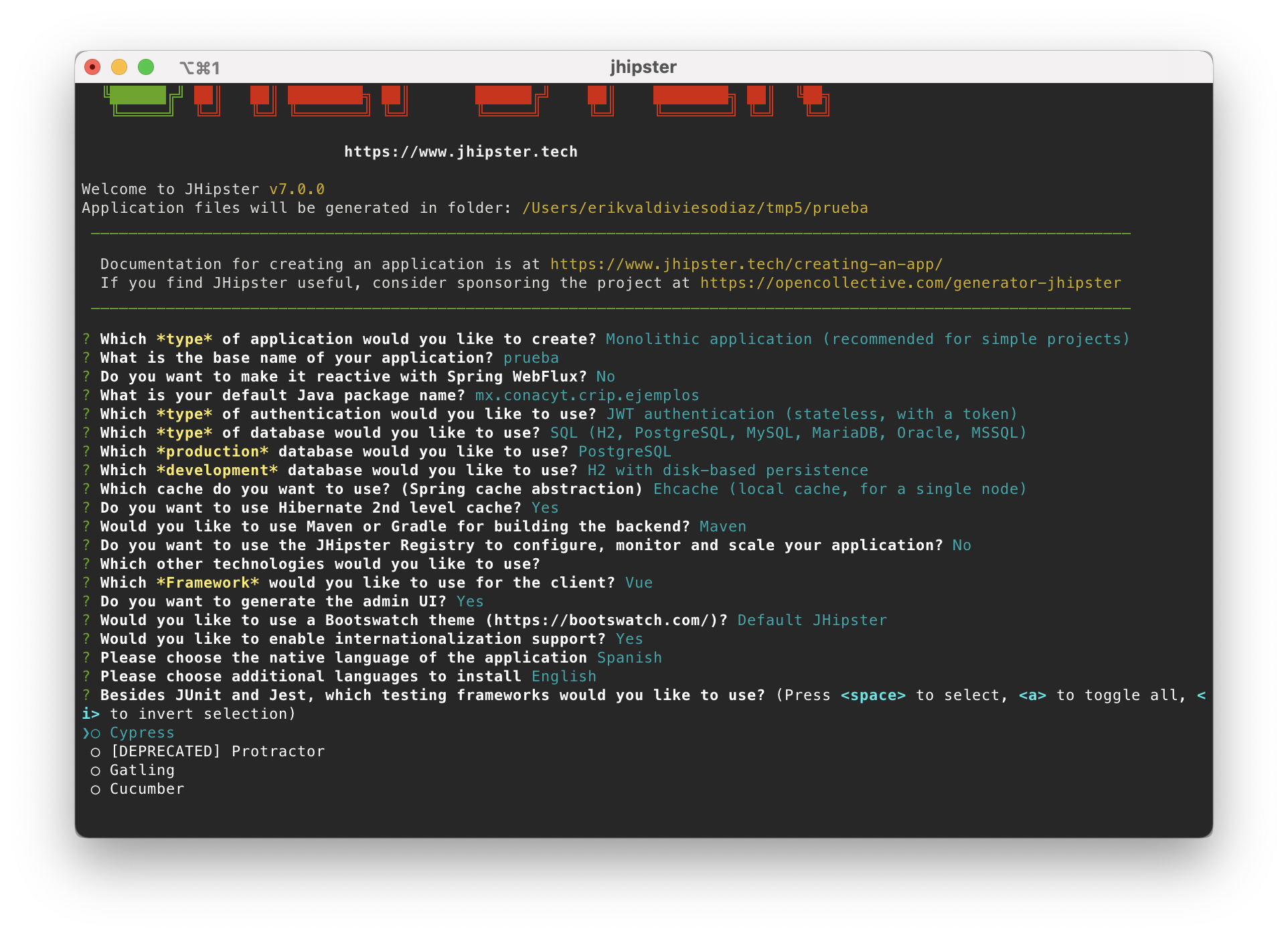Open the https://www.jhipster.tech link

tap(461, 152)
